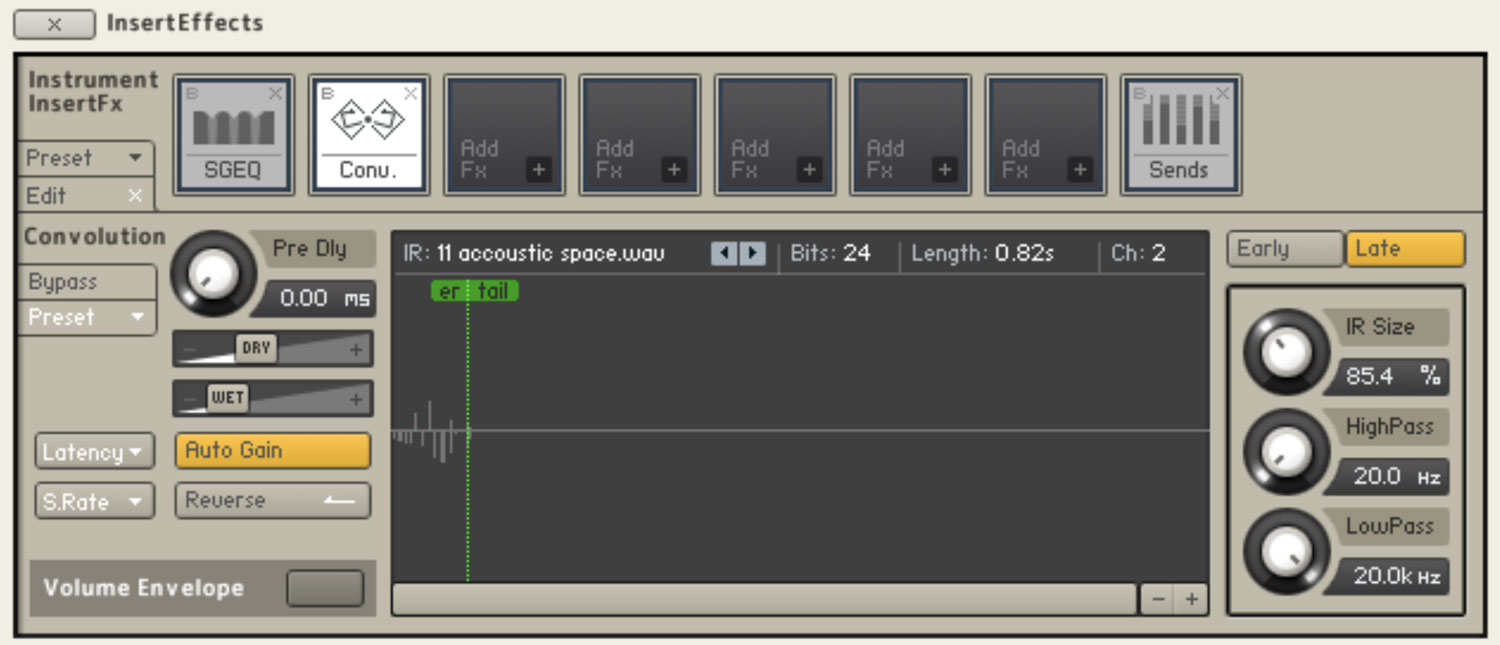Remove the SGEQ effect with its X
1500x645 pixels.
(275, 94)
